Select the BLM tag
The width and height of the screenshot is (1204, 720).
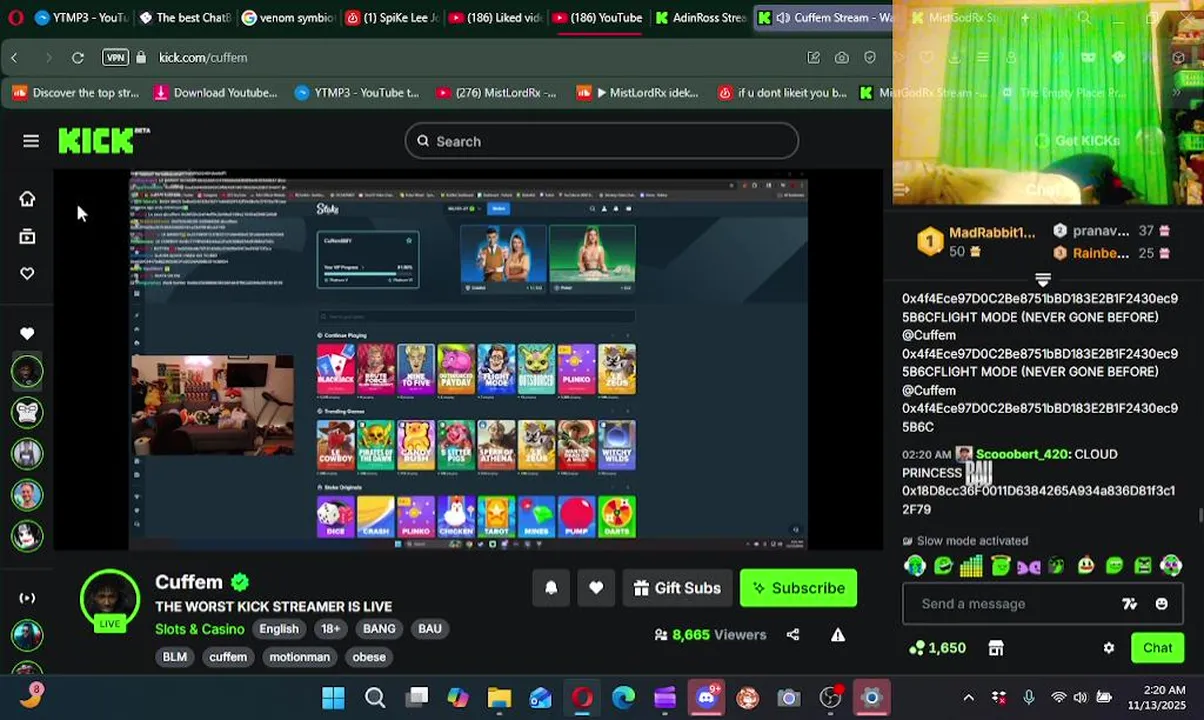[175, 657]
